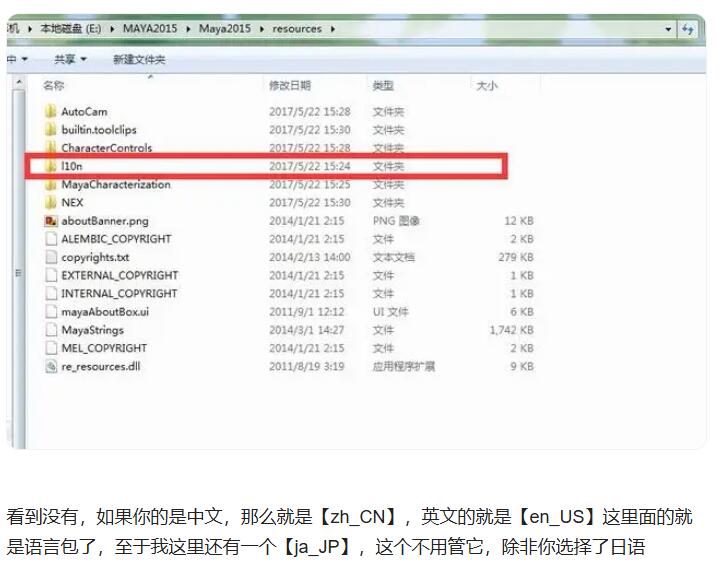Screen dimensions: 724x574
Task: Open the AutoCam folder icon
Action: 50,112
